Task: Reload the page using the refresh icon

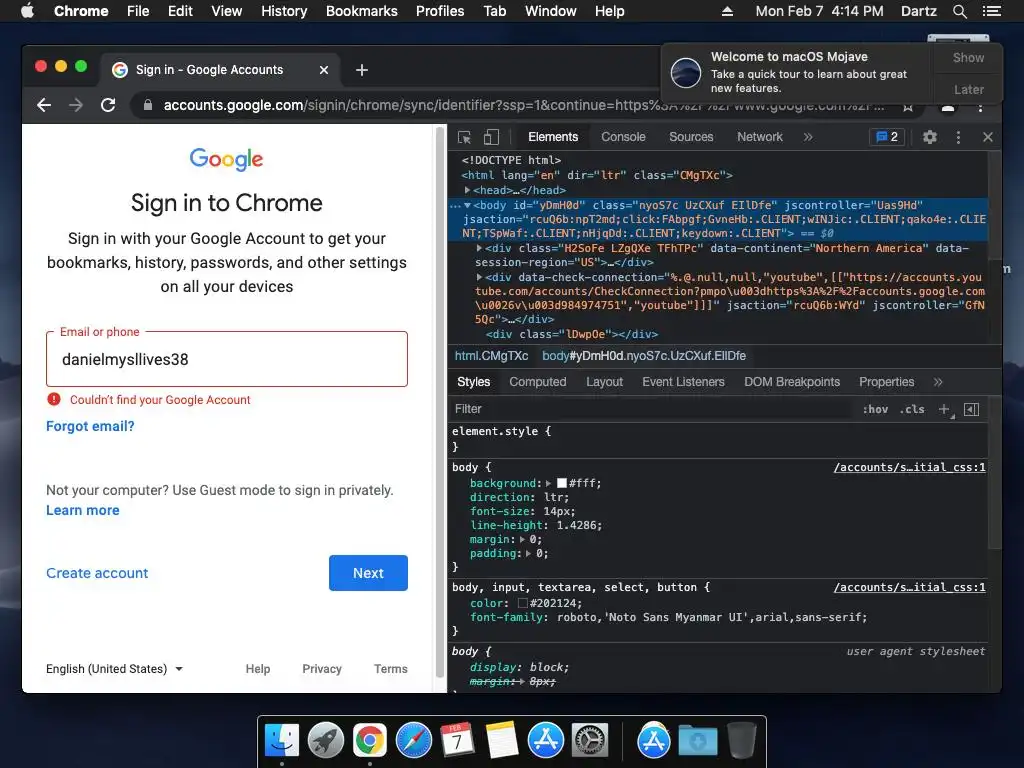Action: pyautogui.click(x=108, y=104)
